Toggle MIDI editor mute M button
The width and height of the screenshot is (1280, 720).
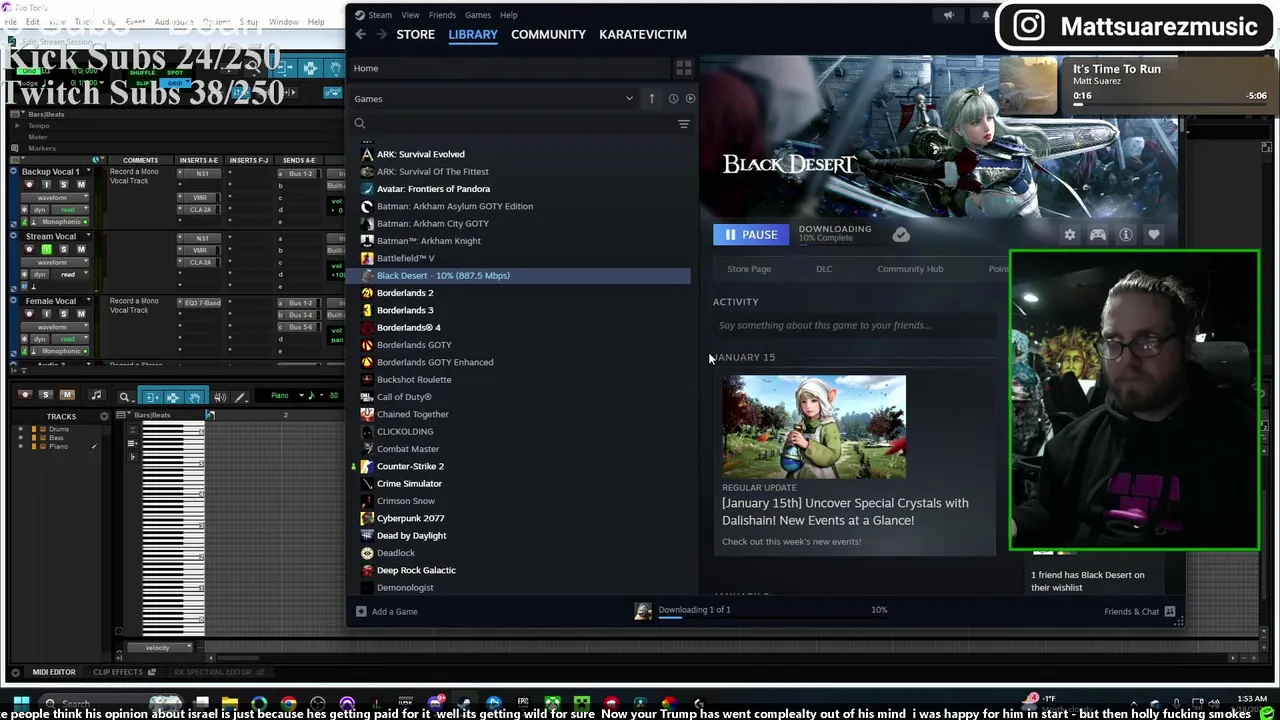point(66,395)
